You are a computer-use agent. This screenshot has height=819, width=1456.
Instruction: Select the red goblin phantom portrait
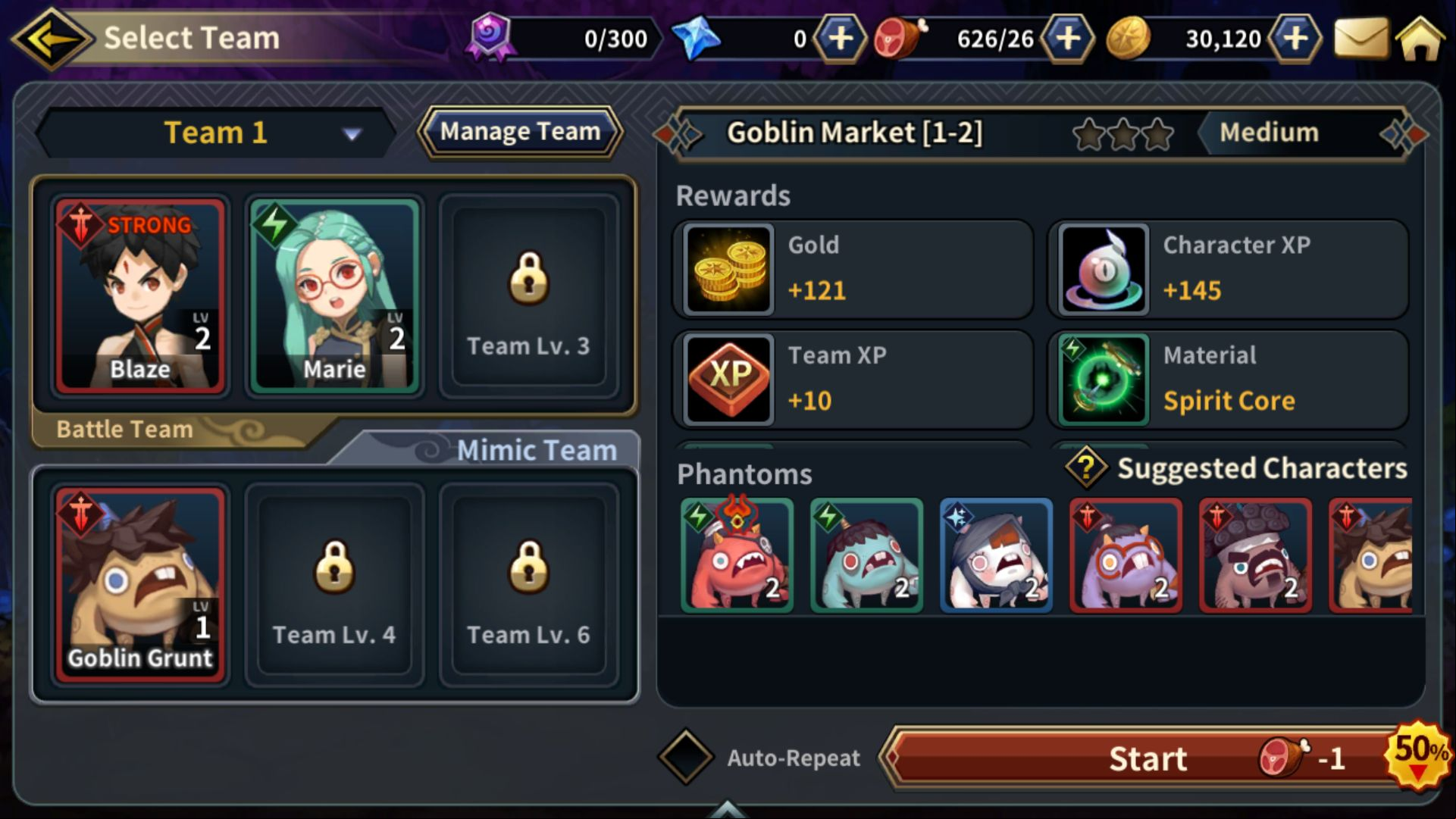pyautogui.click(x=737, y=555)
